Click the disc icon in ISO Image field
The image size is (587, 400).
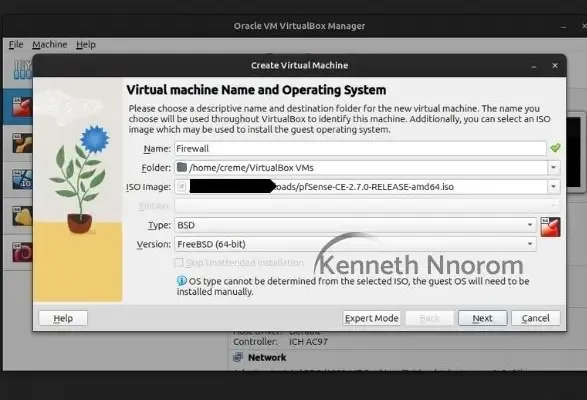[x=182, y=187]
